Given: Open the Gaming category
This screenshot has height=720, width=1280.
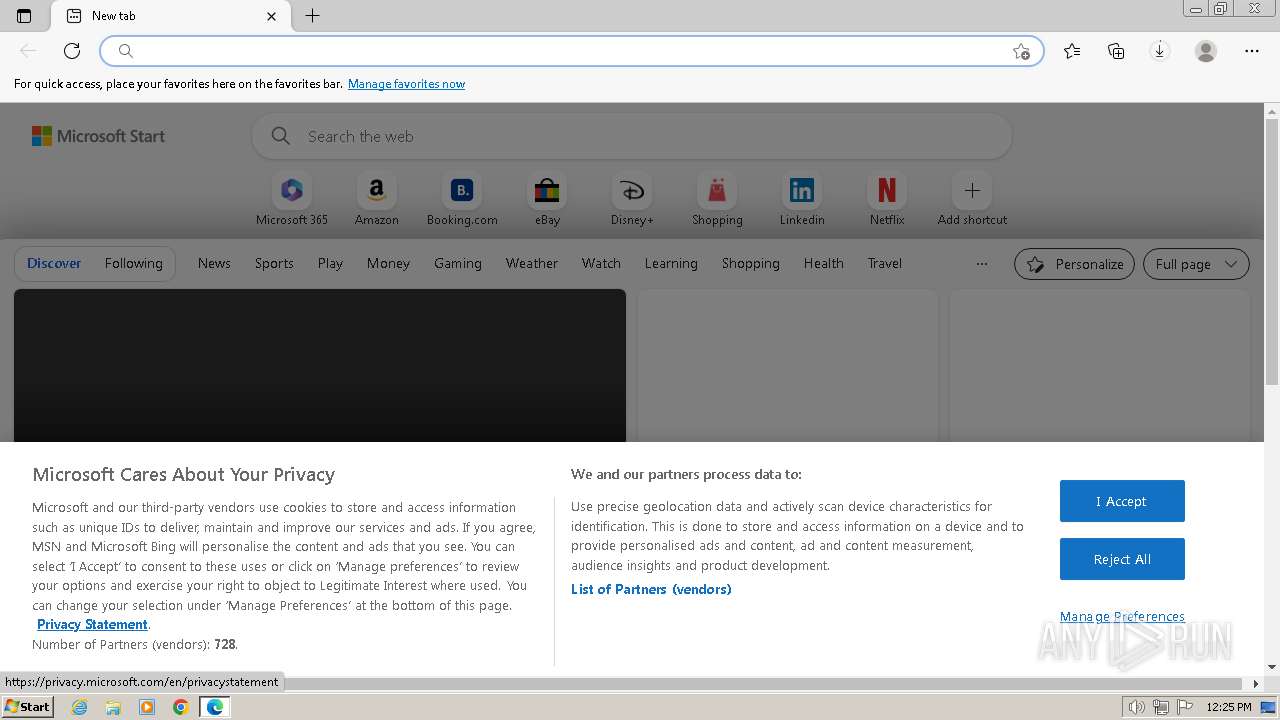Looking at the screenshot, I should click(x=458, y=263).
